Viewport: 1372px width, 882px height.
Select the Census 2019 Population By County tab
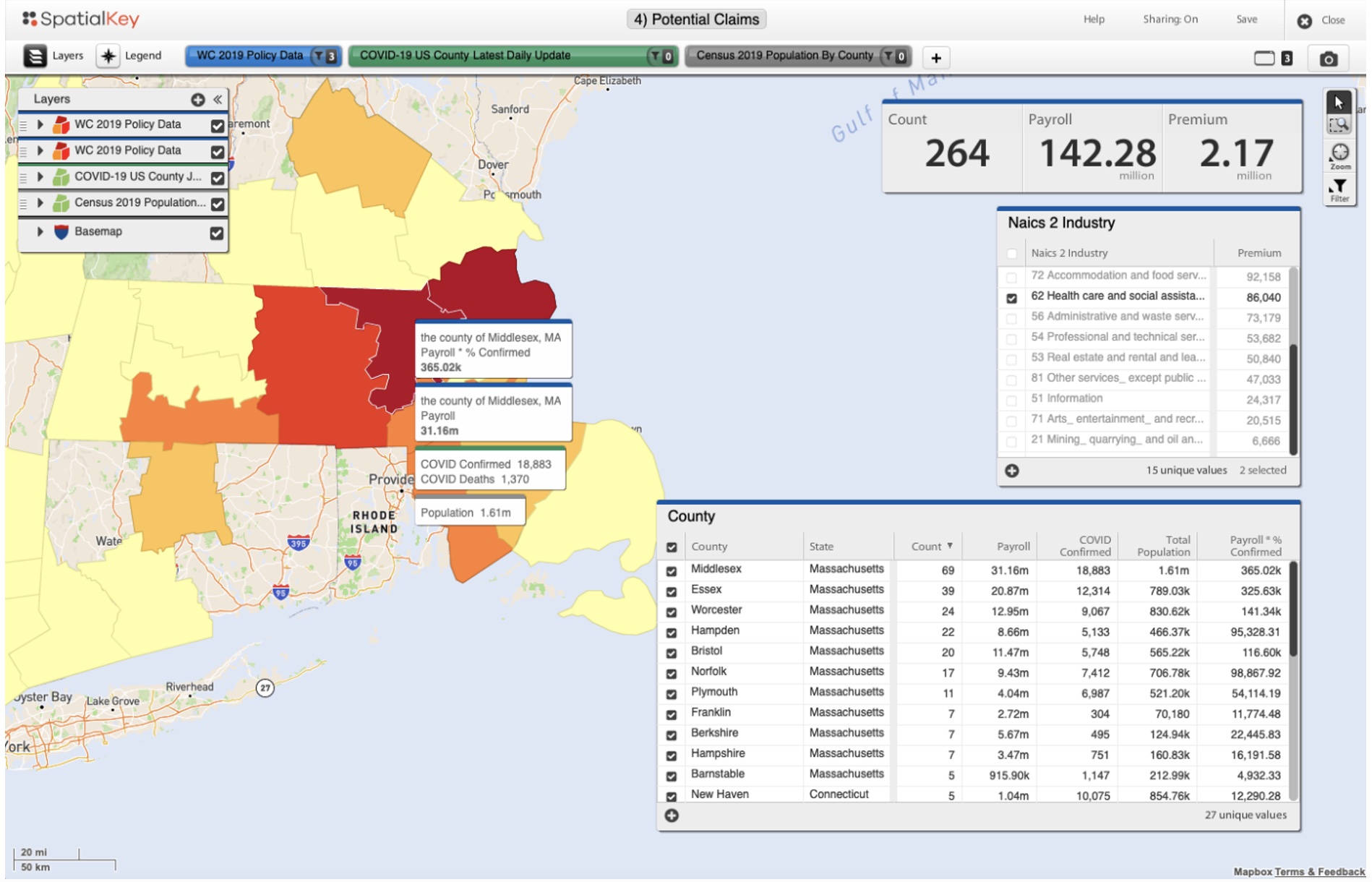[784, 56]
